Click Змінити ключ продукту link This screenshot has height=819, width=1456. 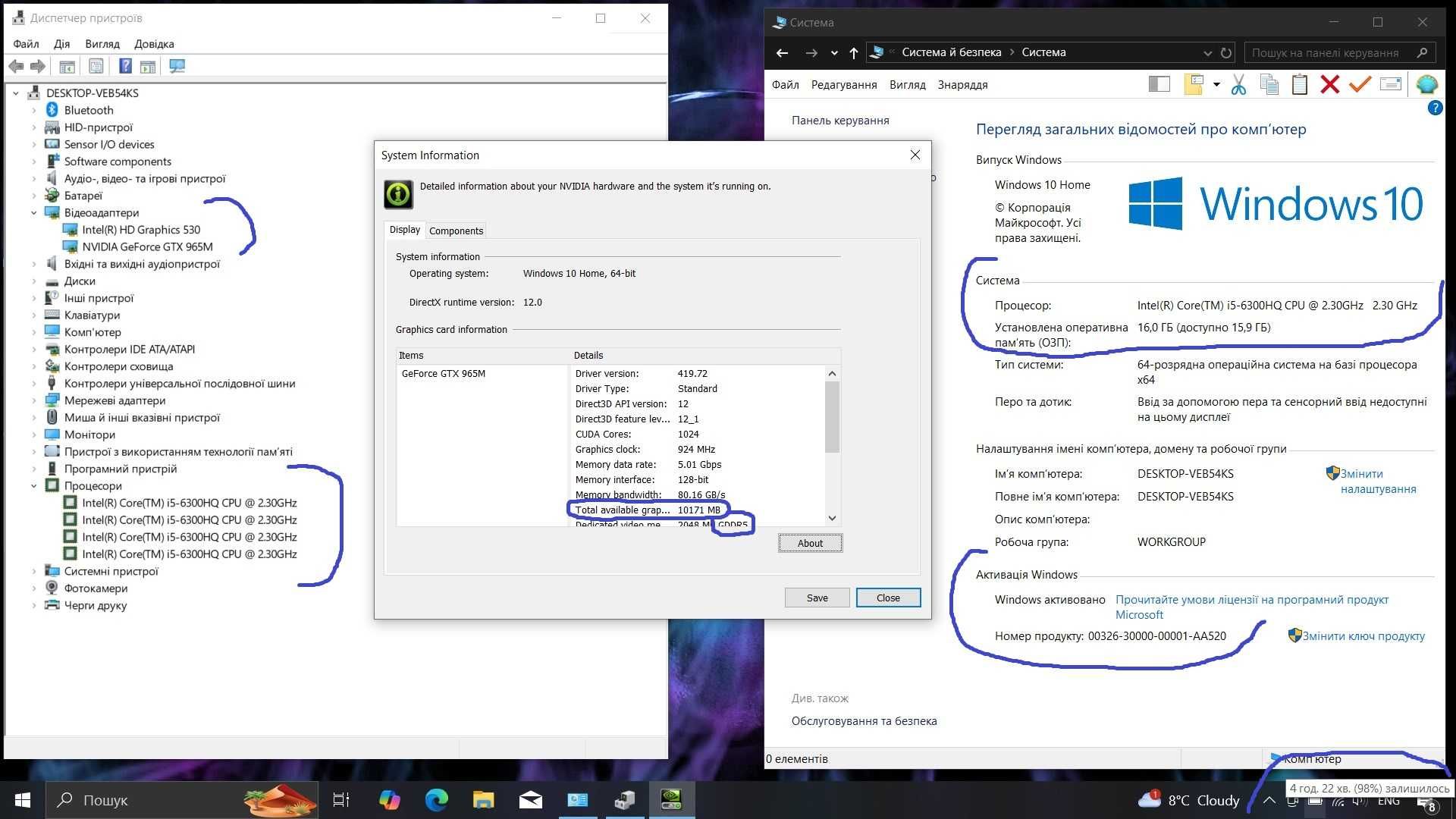[1363, 636]
